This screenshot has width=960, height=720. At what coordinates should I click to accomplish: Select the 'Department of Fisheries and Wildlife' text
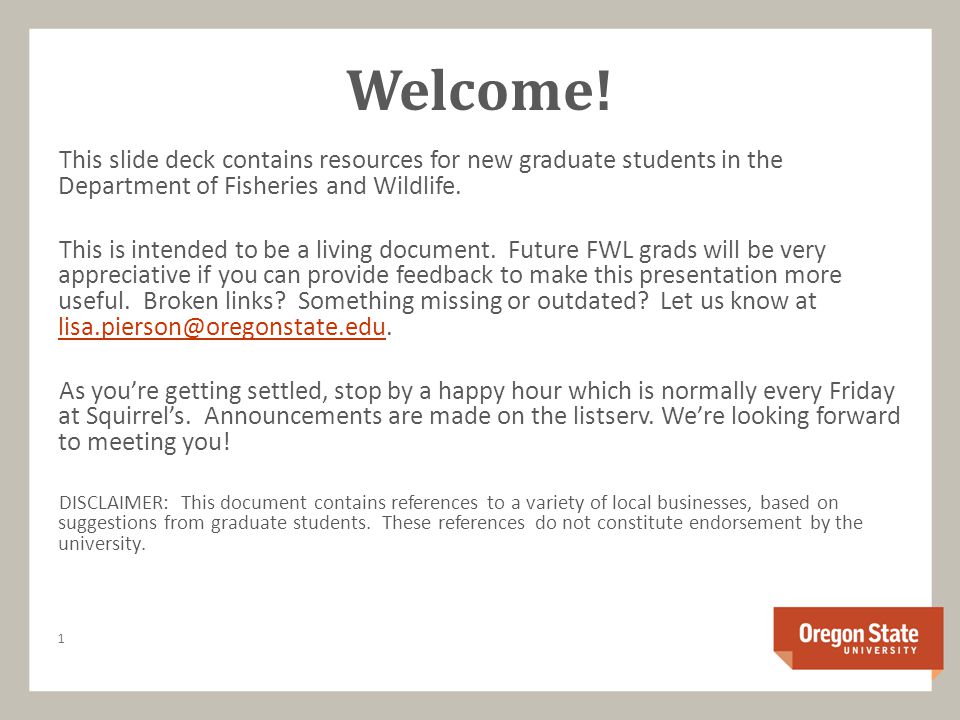[x=258, y=186]
